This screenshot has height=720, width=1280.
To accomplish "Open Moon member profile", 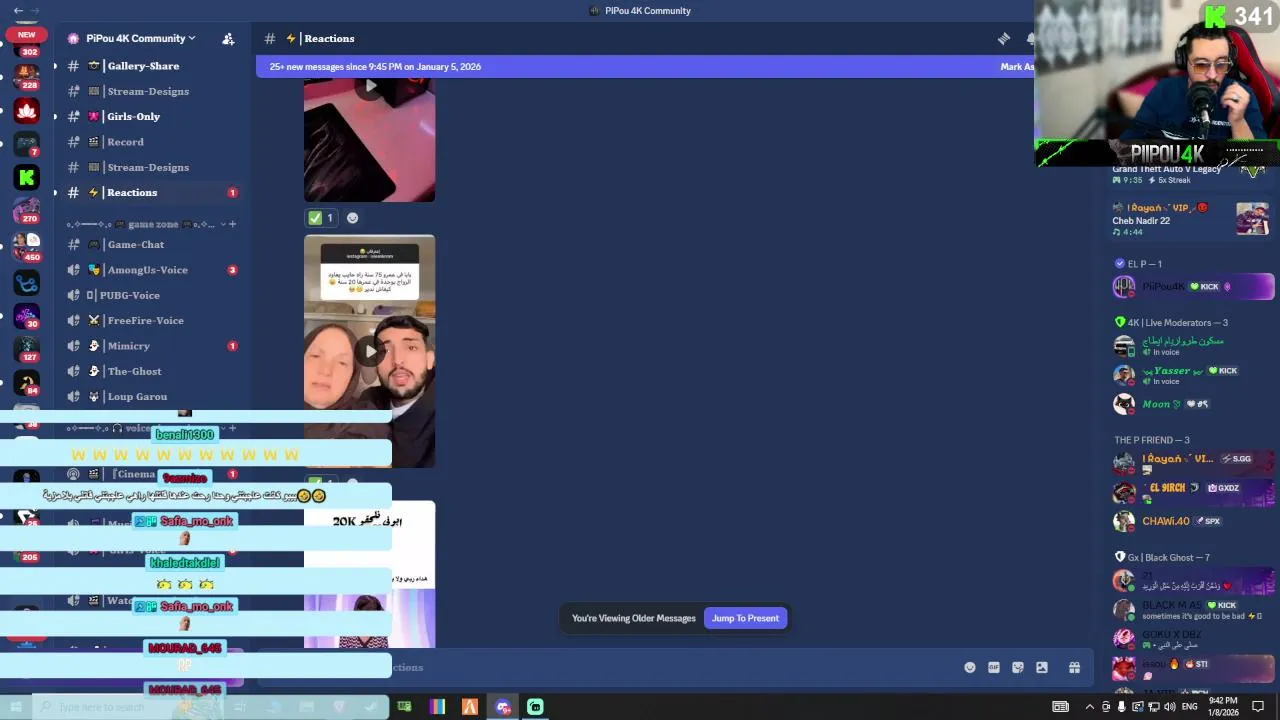I will point(1192,404).
